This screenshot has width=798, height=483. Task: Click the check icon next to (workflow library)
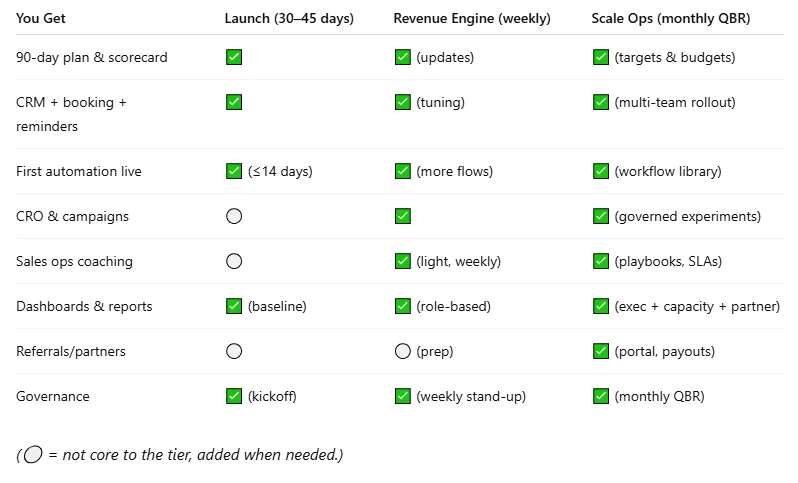click(x=601, y=171)
